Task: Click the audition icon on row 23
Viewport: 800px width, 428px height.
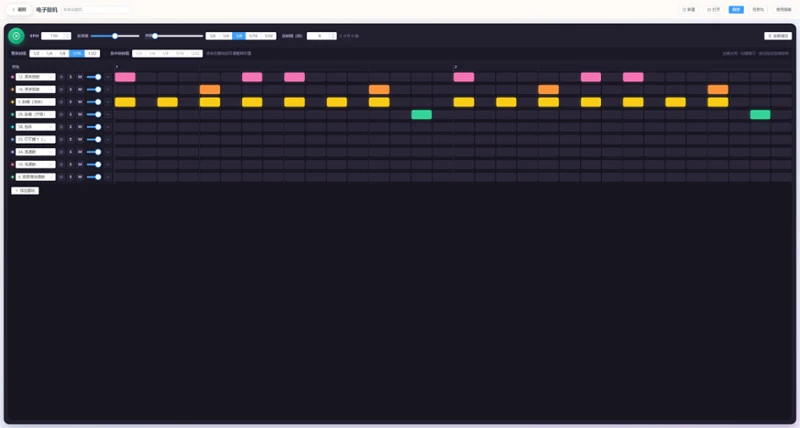Action: 61,139
